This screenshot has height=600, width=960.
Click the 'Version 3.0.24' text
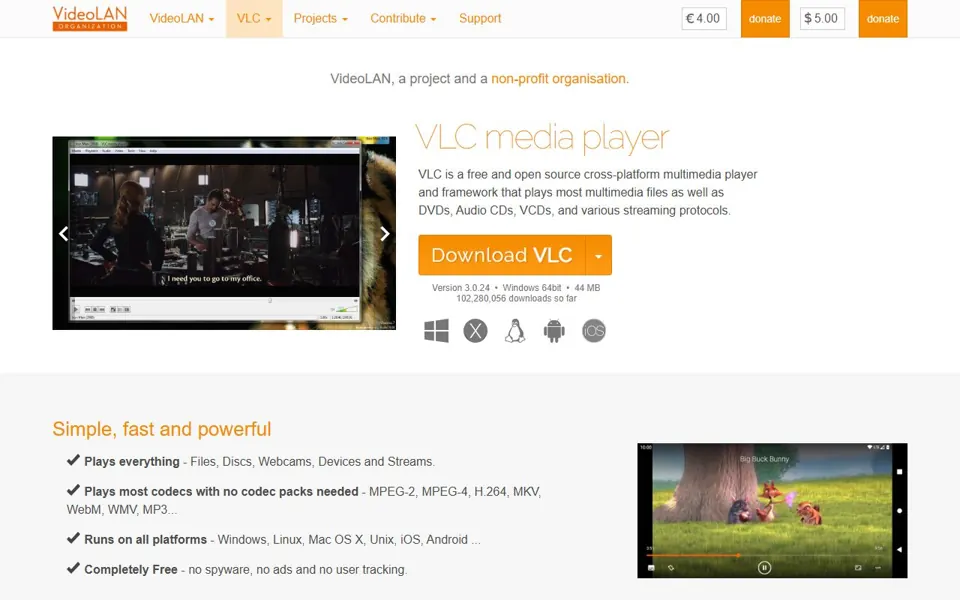(x=460, y=288)
